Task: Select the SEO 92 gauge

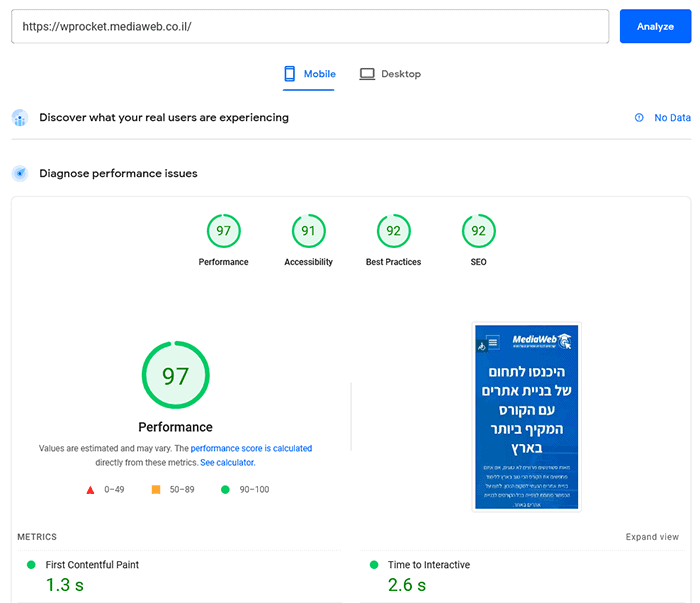Action: coord(479,231)
